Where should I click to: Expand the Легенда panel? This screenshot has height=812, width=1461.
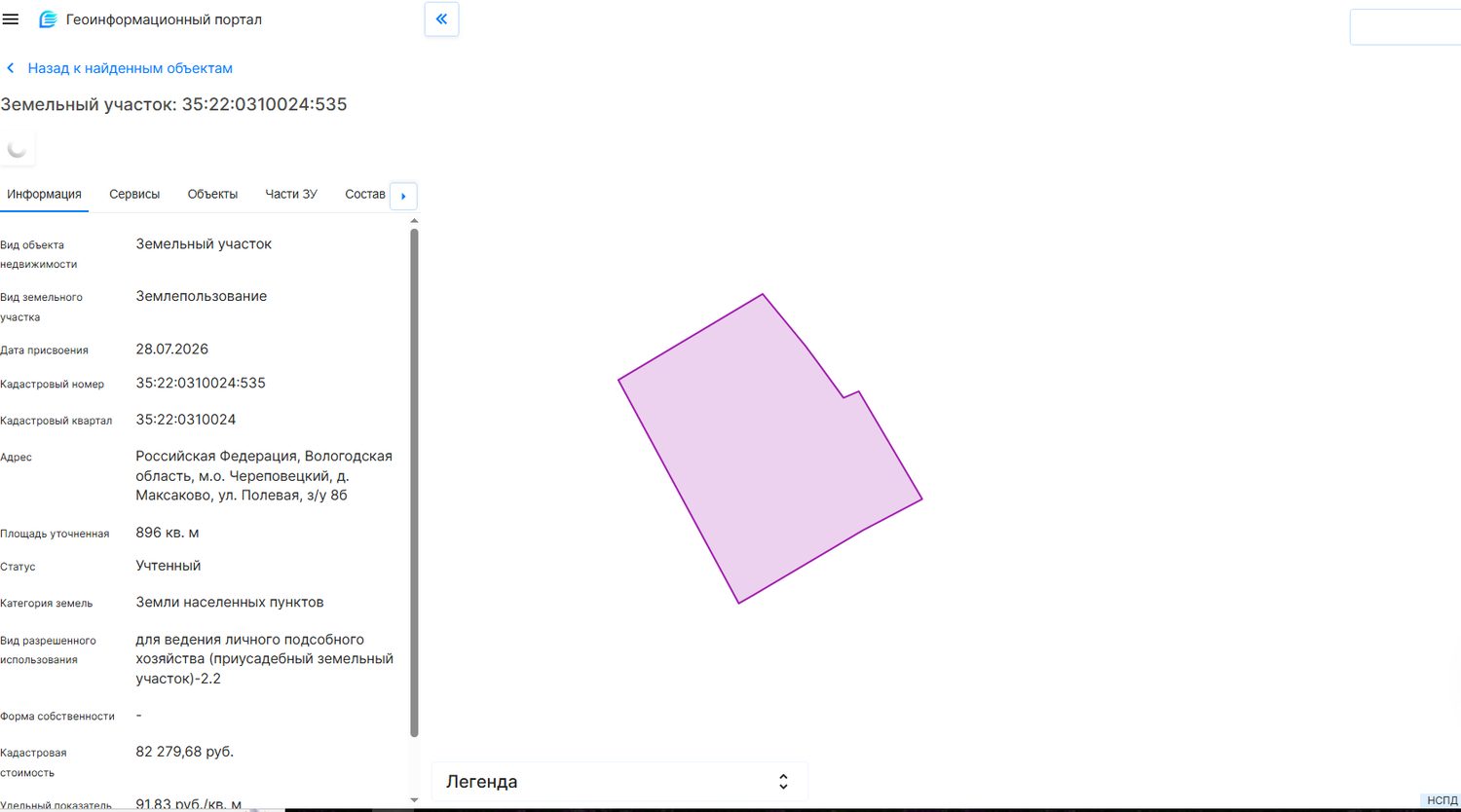[619, 782]
